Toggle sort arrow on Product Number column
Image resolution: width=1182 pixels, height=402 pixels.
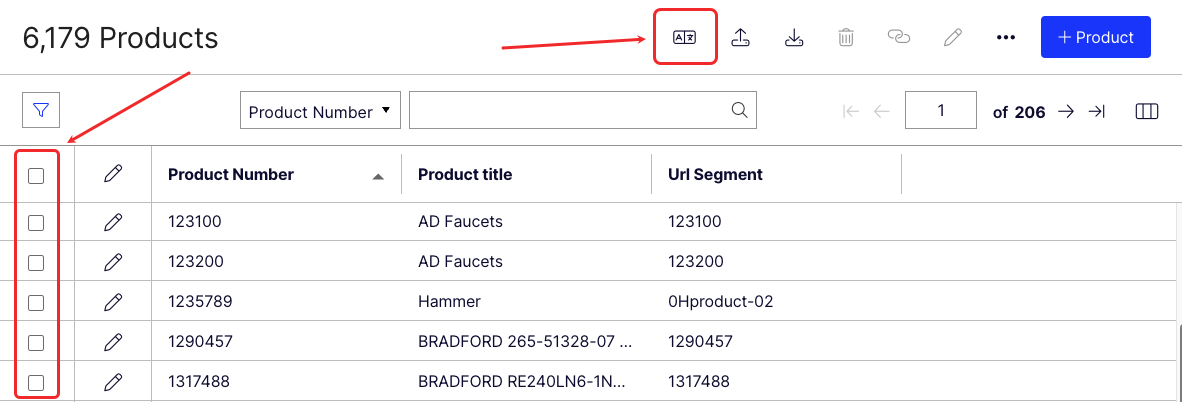(x=378, y=176)
